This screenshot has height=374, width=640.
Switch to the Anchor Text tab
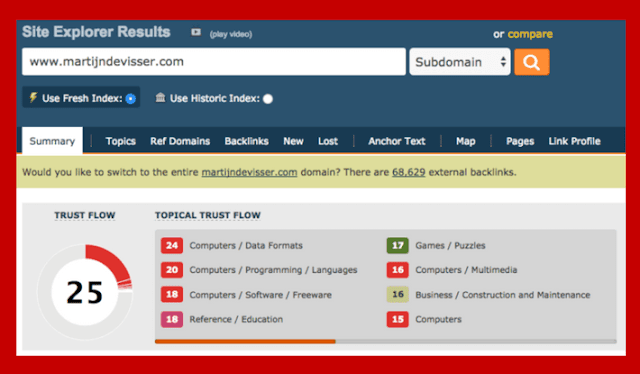pos(397,141)
